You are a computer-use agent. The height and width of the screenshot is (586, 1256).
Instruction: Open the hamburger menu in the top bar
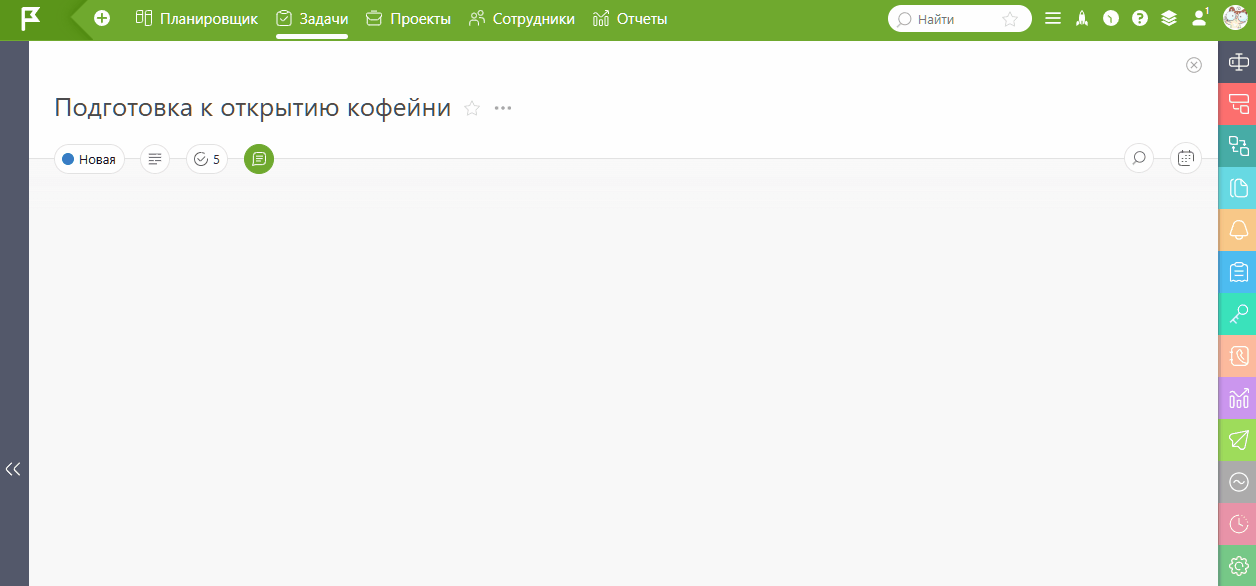1052,19
